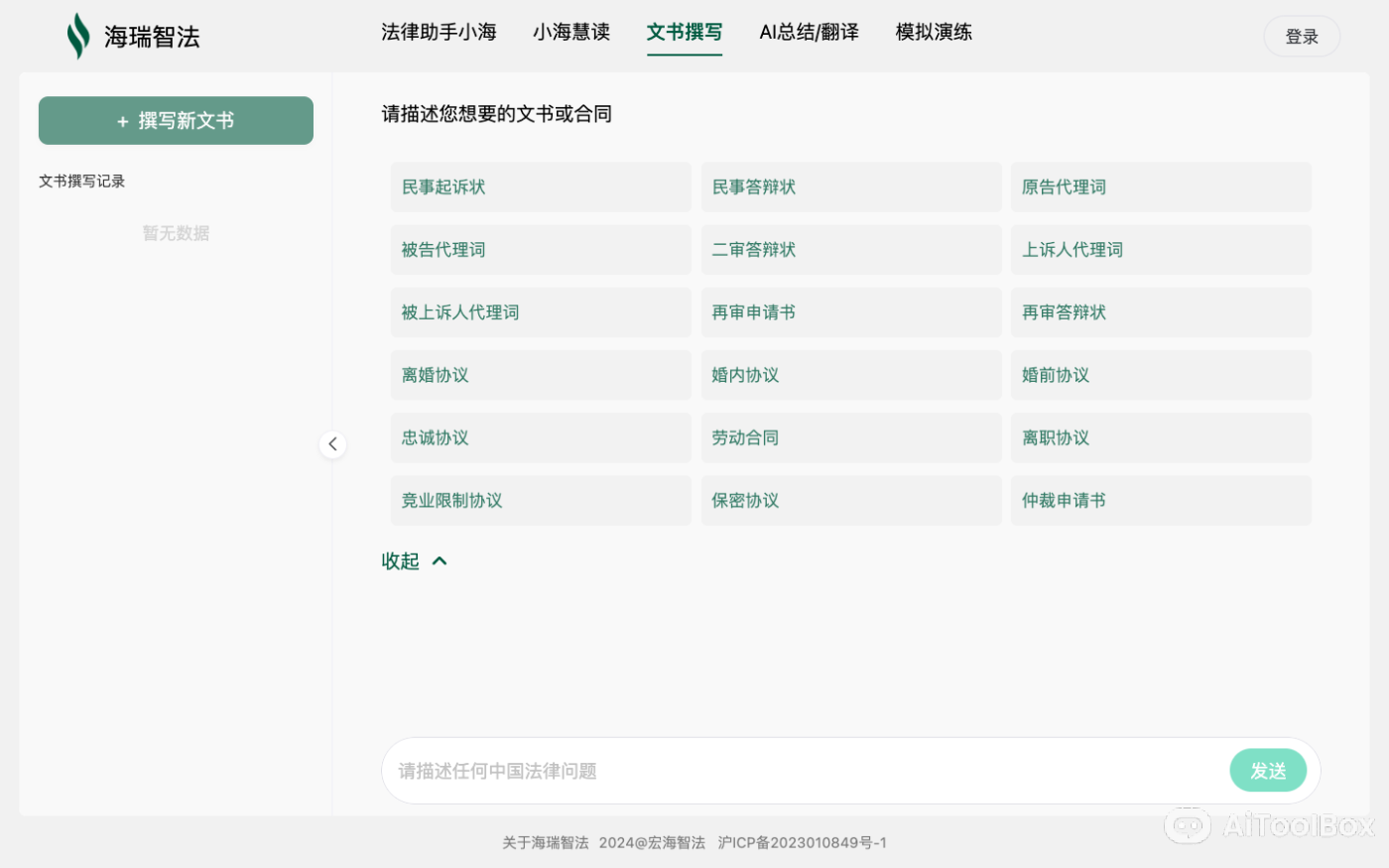Choose the 离婚协议 template
Image resolution: width=1389 pixels, height=868 pixels.
click(541, 375)
